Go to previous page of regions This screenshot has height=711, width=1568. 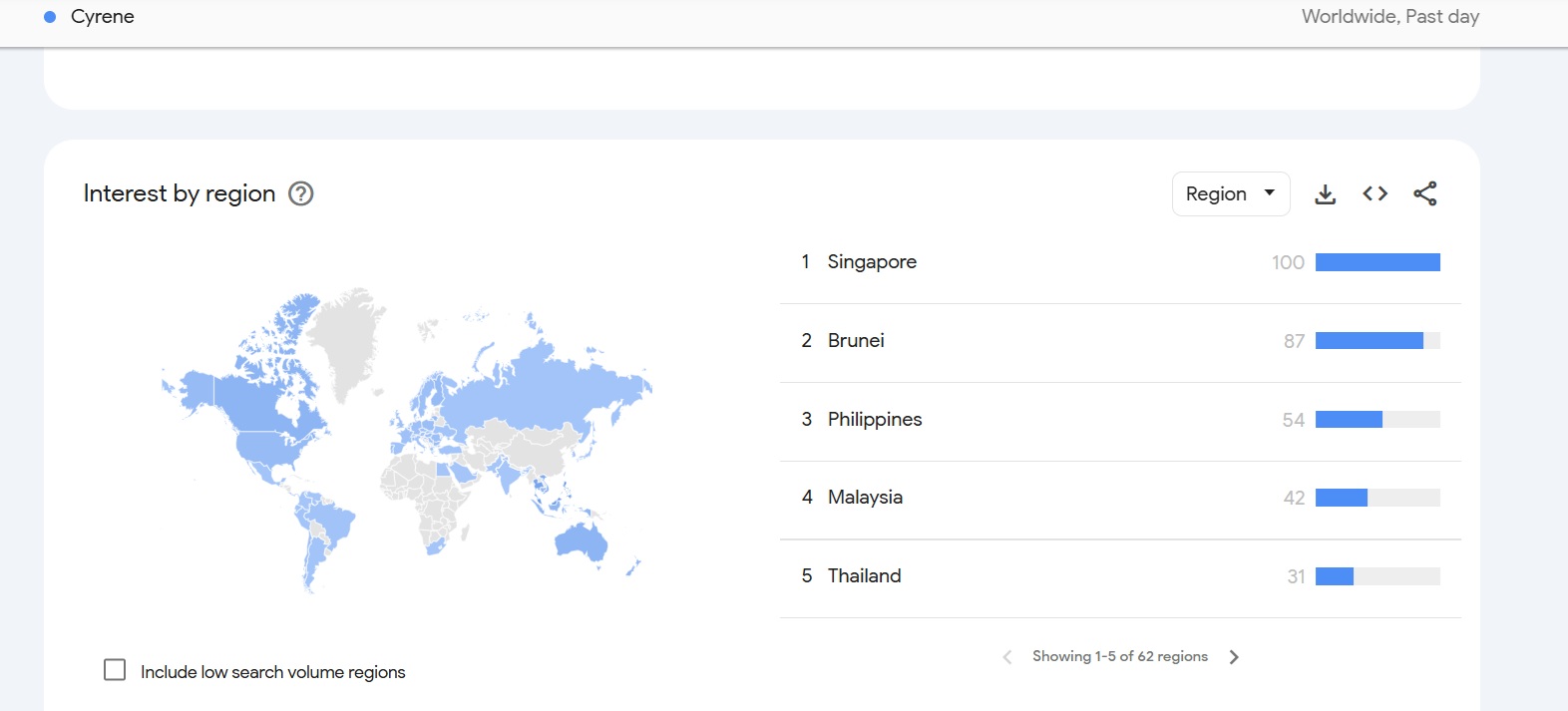(x=1007, y=657)
